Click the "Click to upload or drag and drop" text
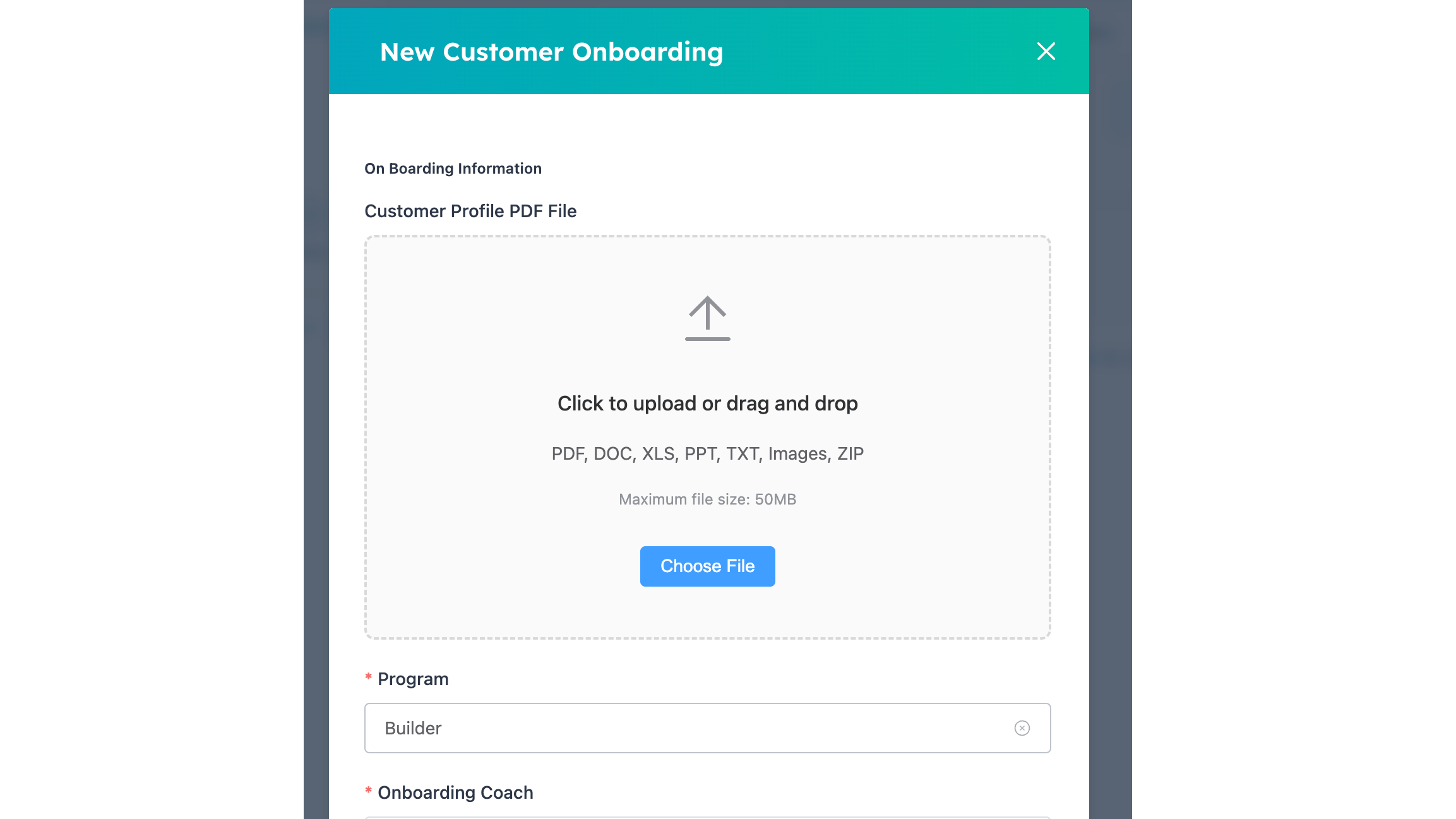 (x=707, y=404)
